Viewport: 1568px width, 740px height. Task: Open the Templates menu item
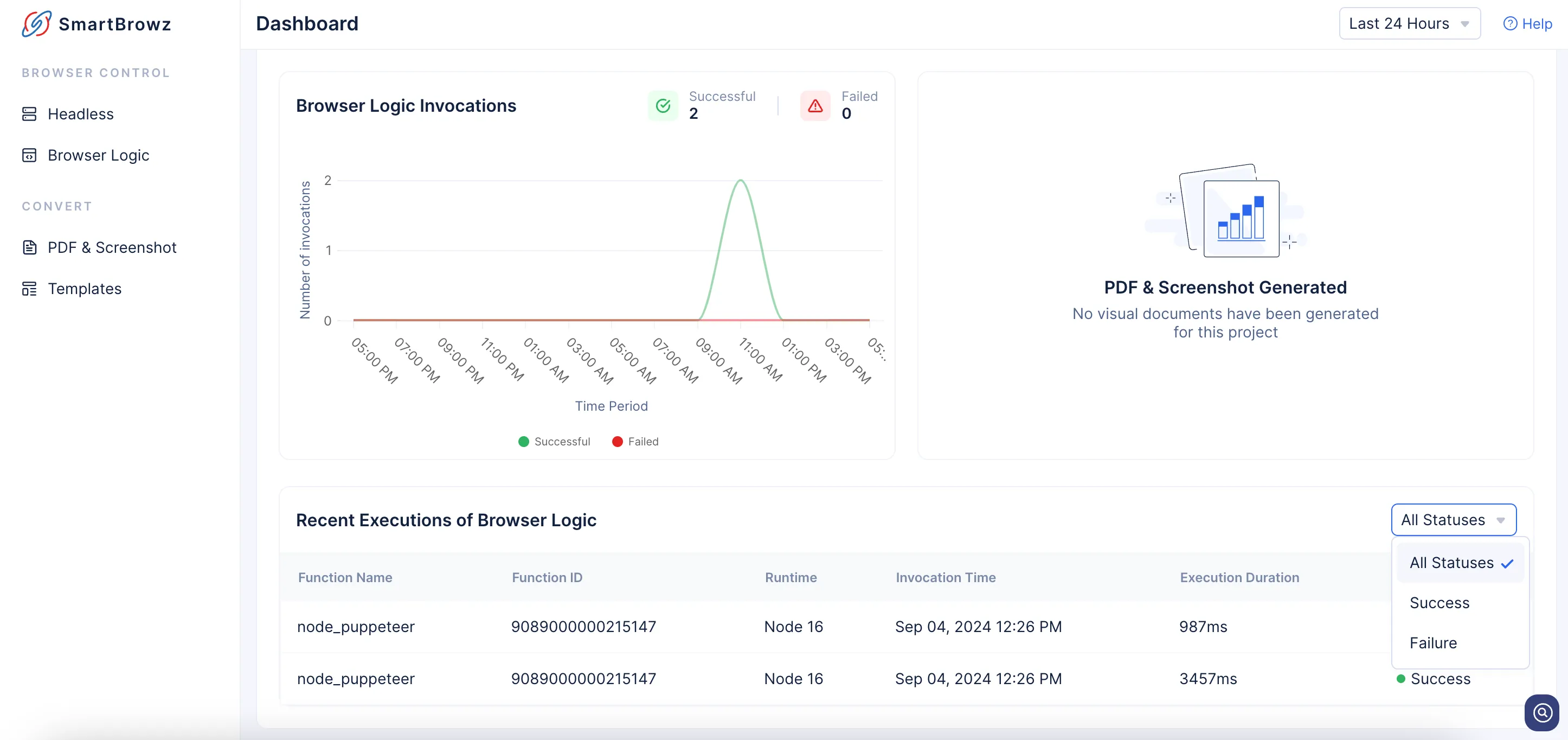[x=85, y=289]
